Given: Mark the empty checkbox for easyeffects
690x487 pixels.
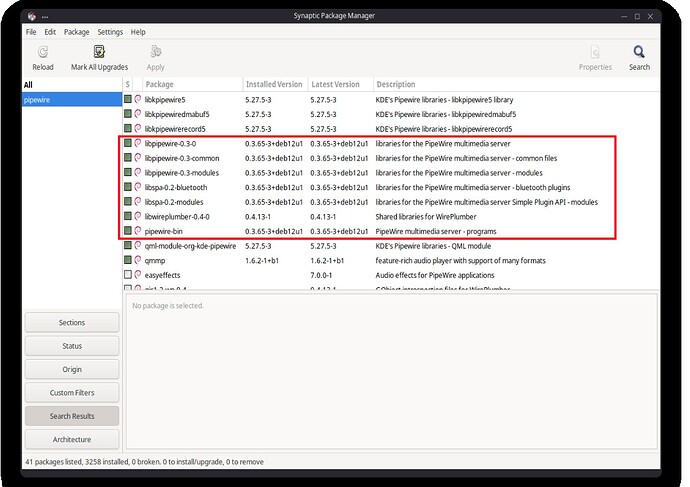Looking at the screenshot, I should coord(128,275).
